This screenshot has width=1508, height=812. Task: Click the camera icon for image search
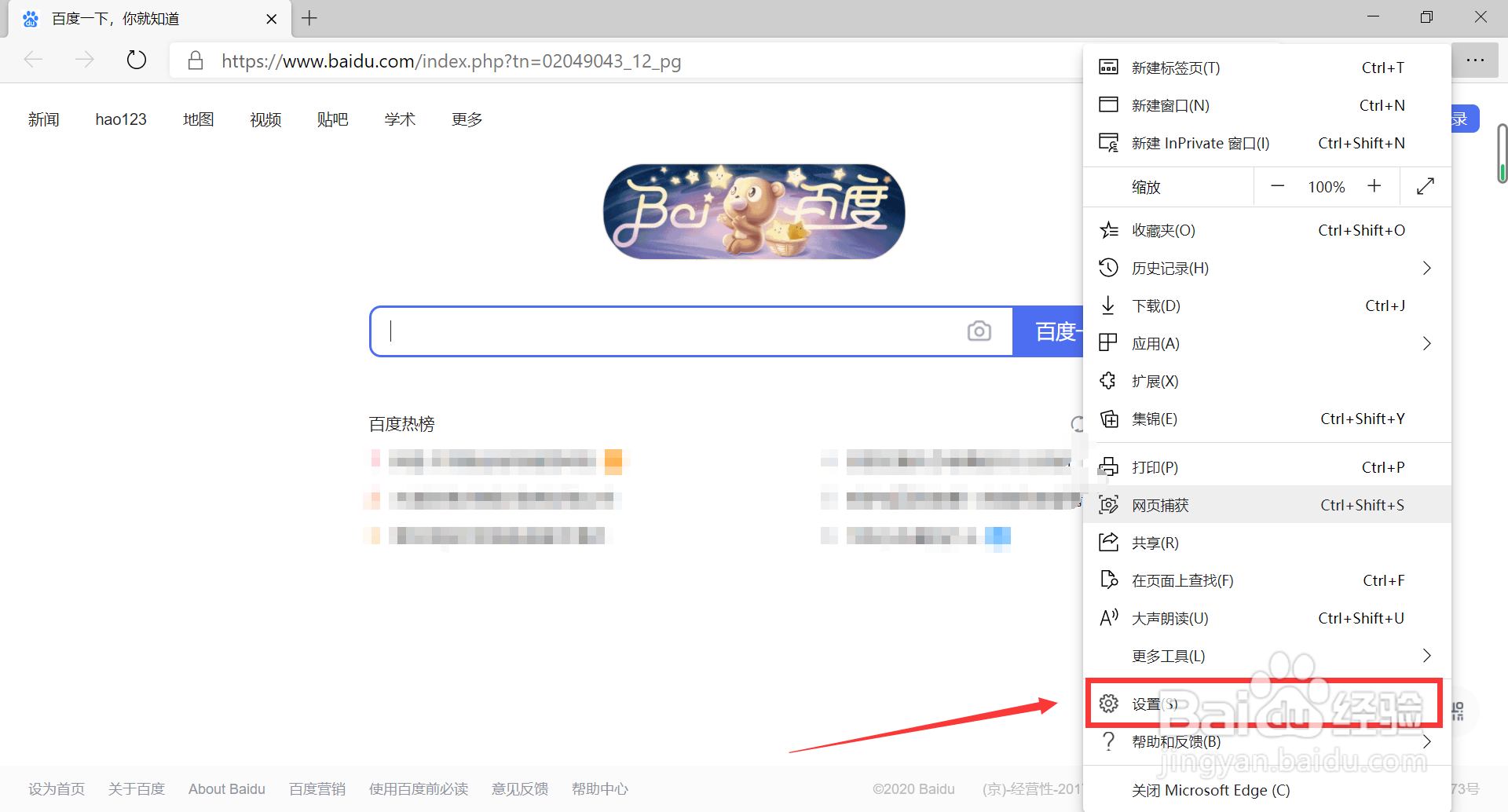(x=979, y=331)
